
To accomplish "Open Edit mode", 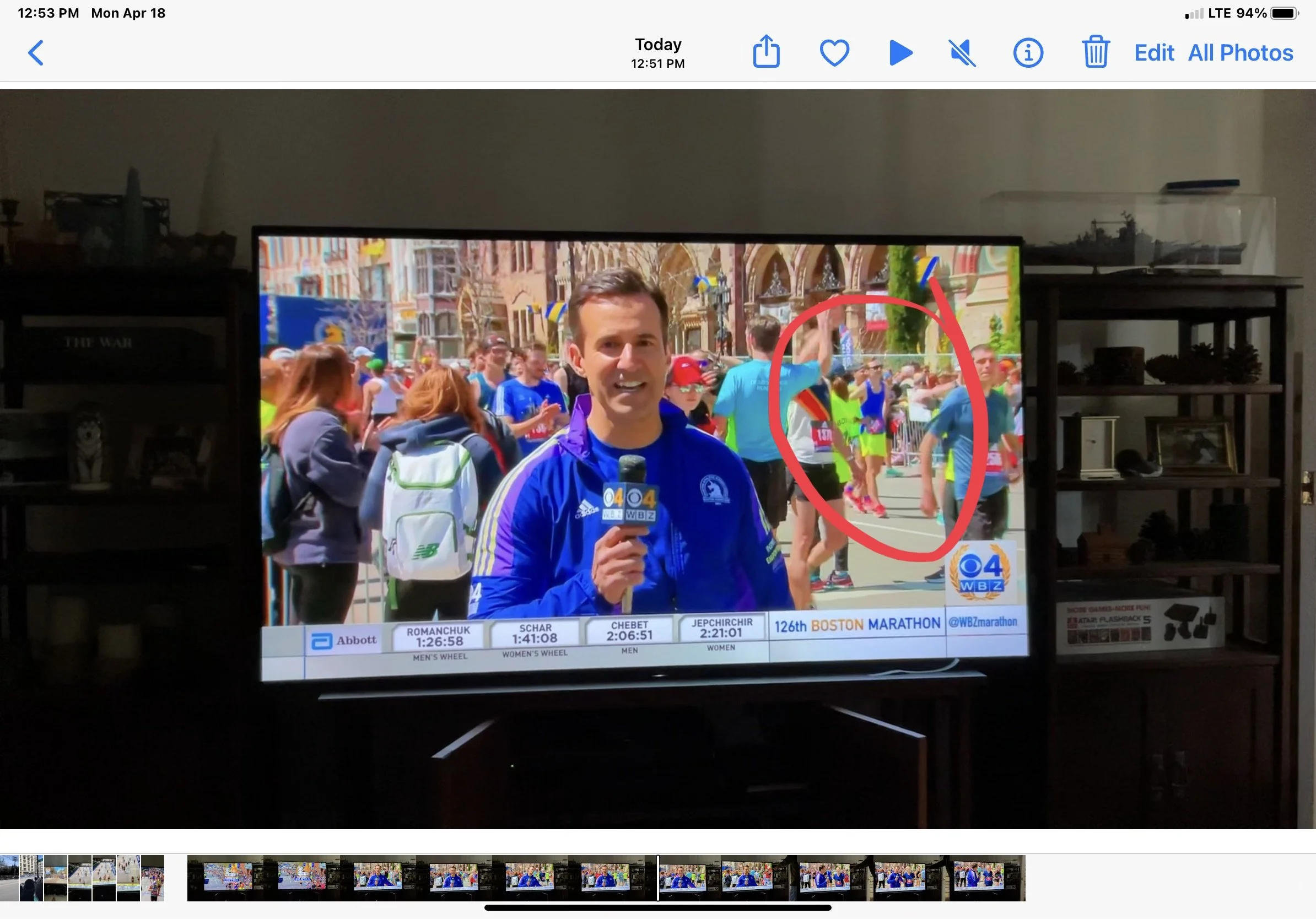I will point(1154,53).
